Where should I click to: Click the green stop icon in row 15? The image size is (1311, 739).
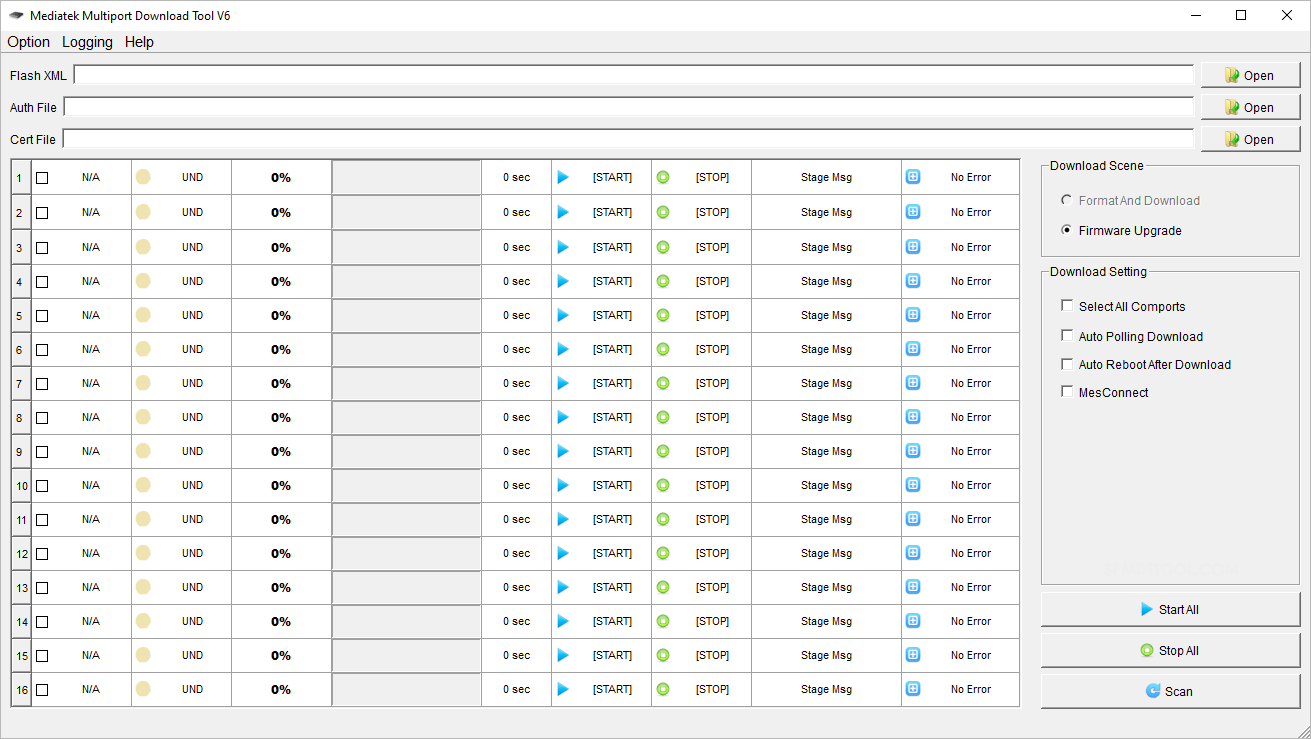(x=663, y=655)
